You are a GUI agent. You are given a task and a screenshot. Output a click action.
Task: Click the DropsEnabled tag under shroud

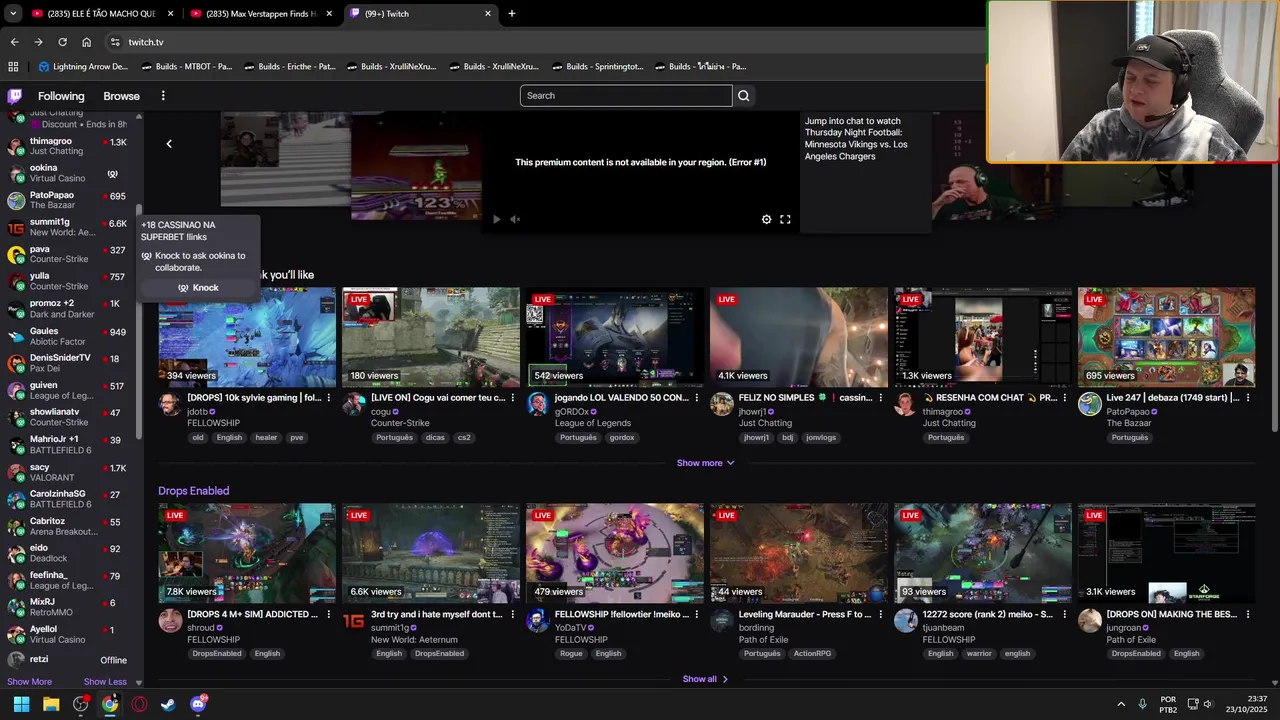(x=217, y=654)
